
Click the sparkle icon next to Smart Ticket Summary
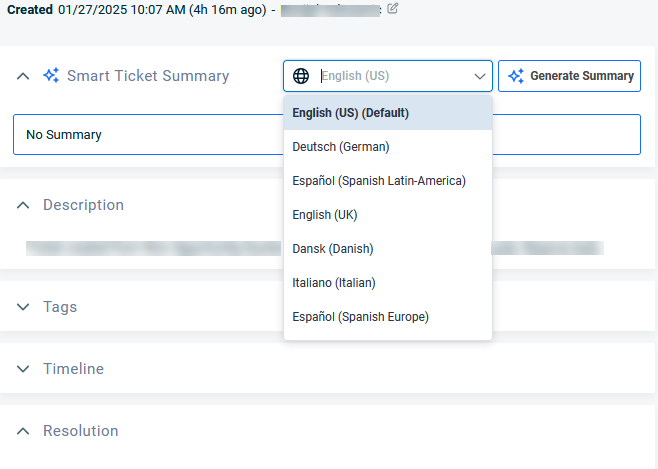(51, 76)
